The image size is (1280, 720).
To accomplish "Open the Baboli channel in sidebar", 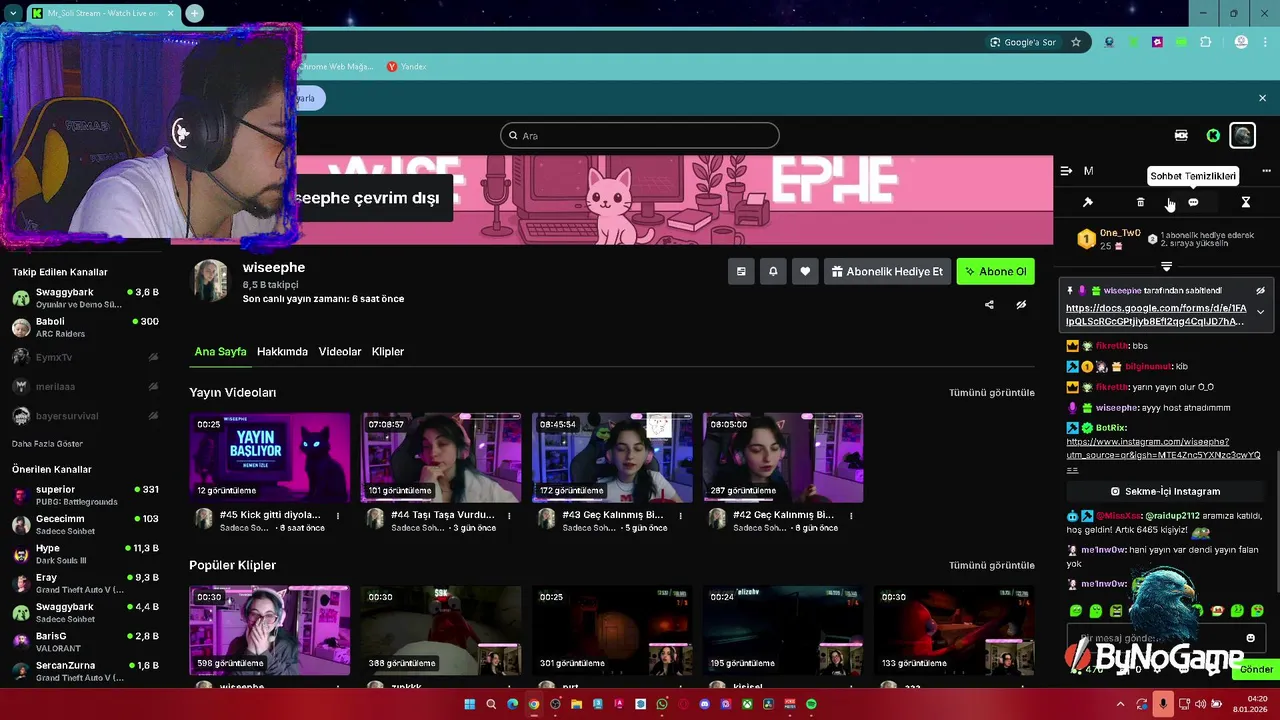I will (85, 327).
